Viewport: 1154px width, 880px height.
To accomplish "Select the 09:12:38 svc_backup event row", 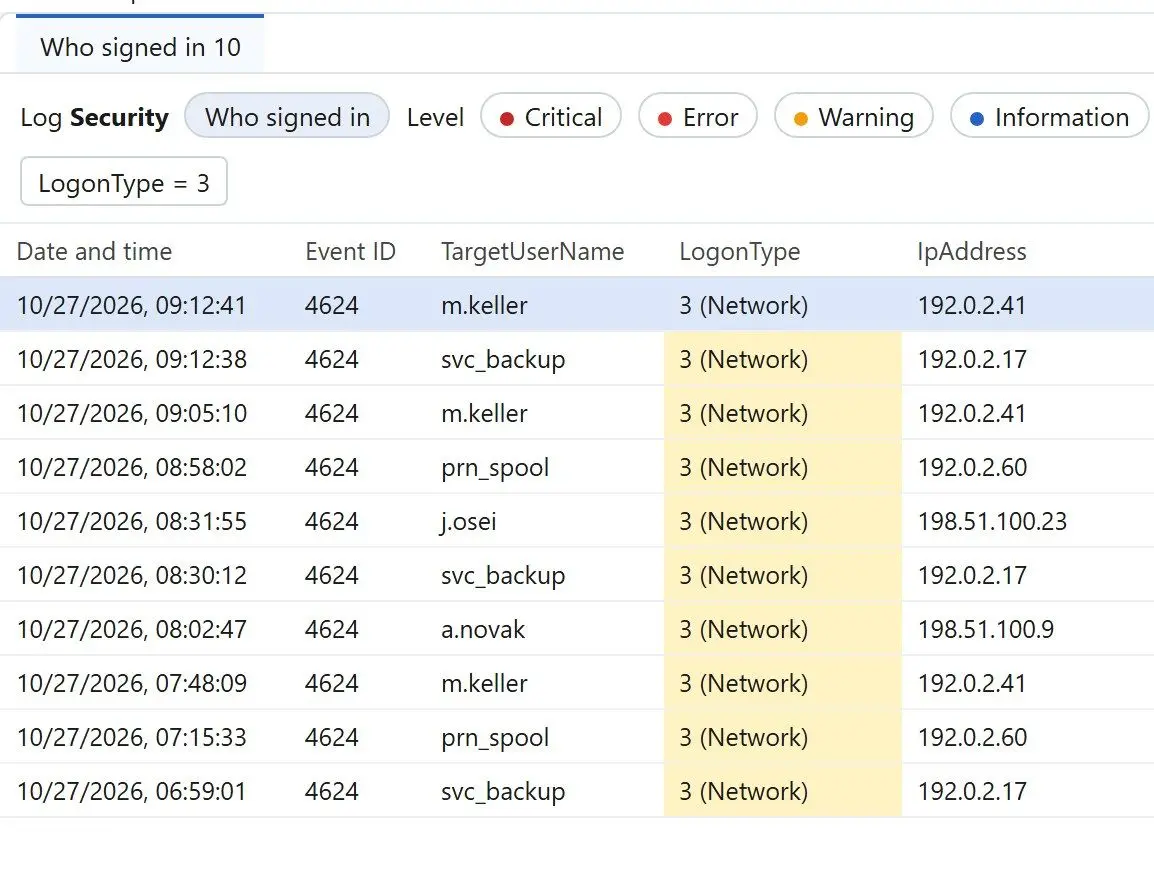I will coord(577,359).
